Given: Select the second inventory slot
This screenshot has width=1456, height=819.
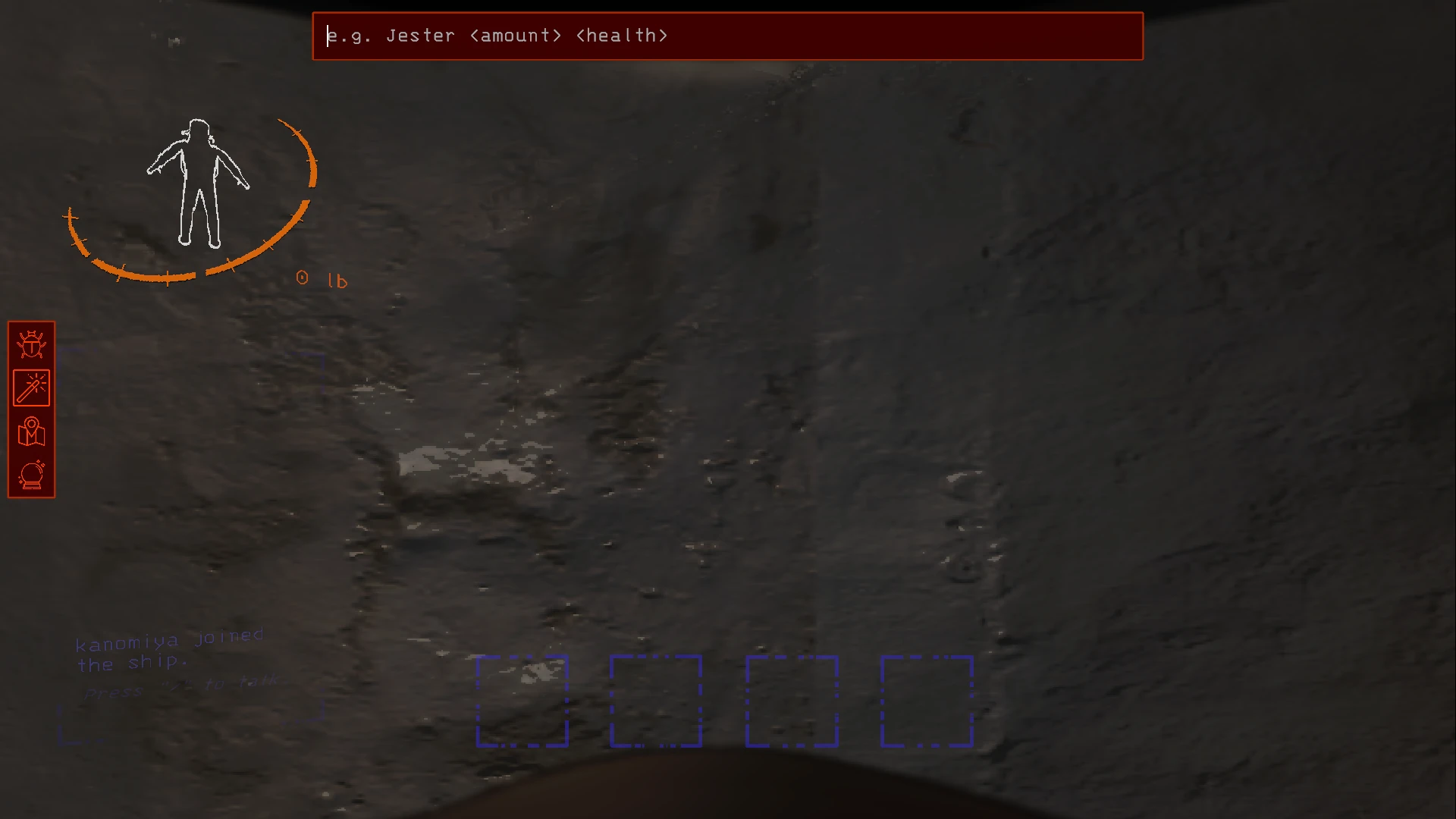Looking at the screenshot, I should [x=656, y=701].
